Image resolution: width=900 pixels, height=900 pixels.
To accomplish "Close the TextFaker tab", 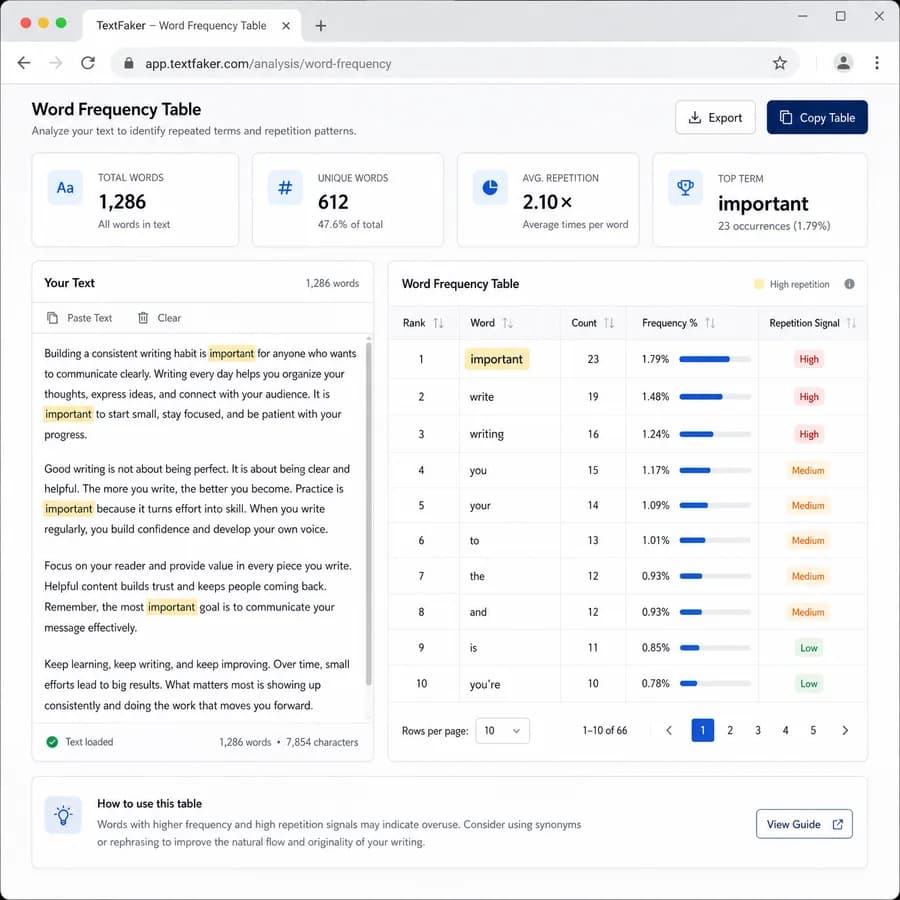I will coord(286,26).
